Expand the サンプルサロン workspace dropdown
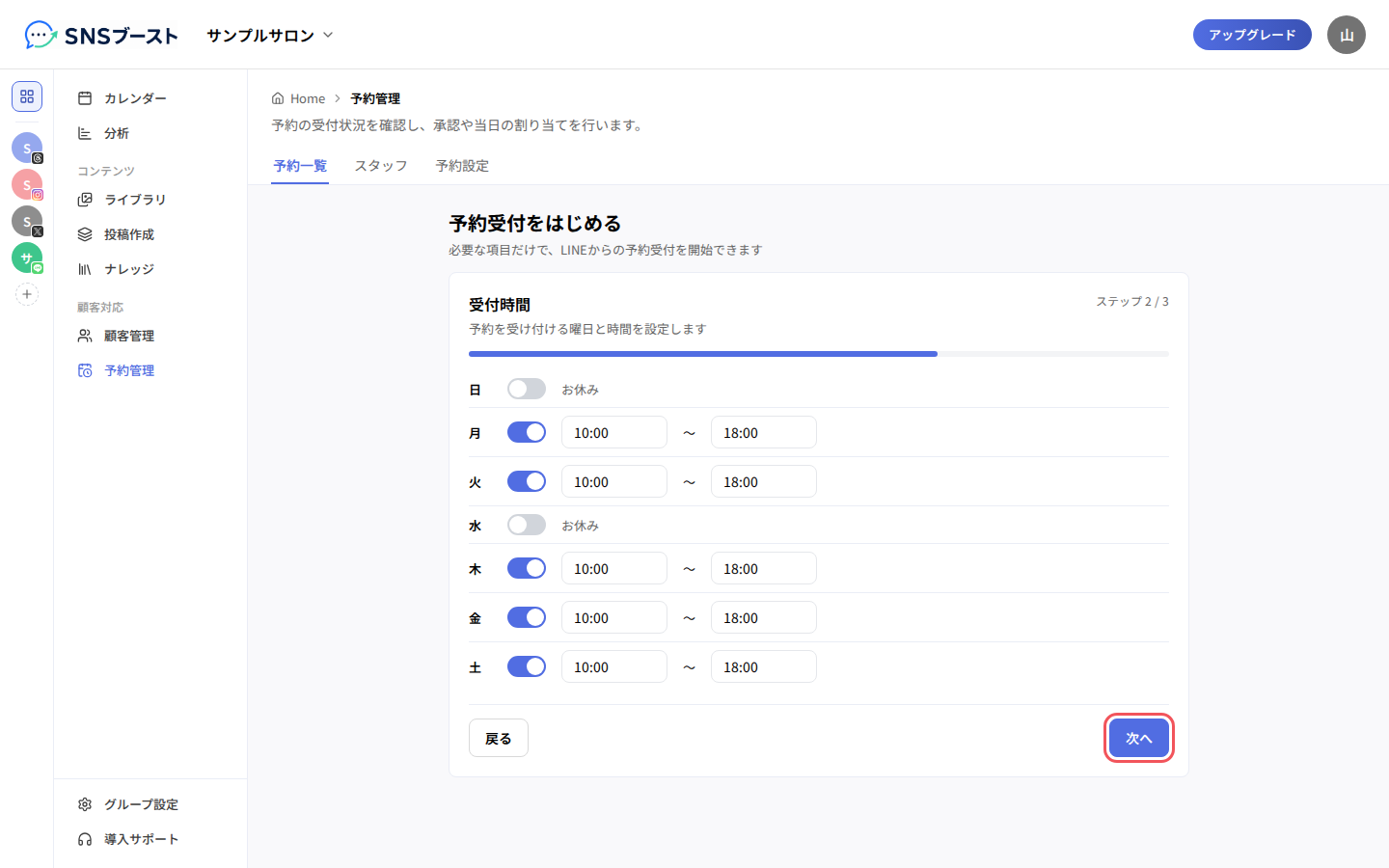The height and width of the screenshot is (868, 1389). click(270, 35)
